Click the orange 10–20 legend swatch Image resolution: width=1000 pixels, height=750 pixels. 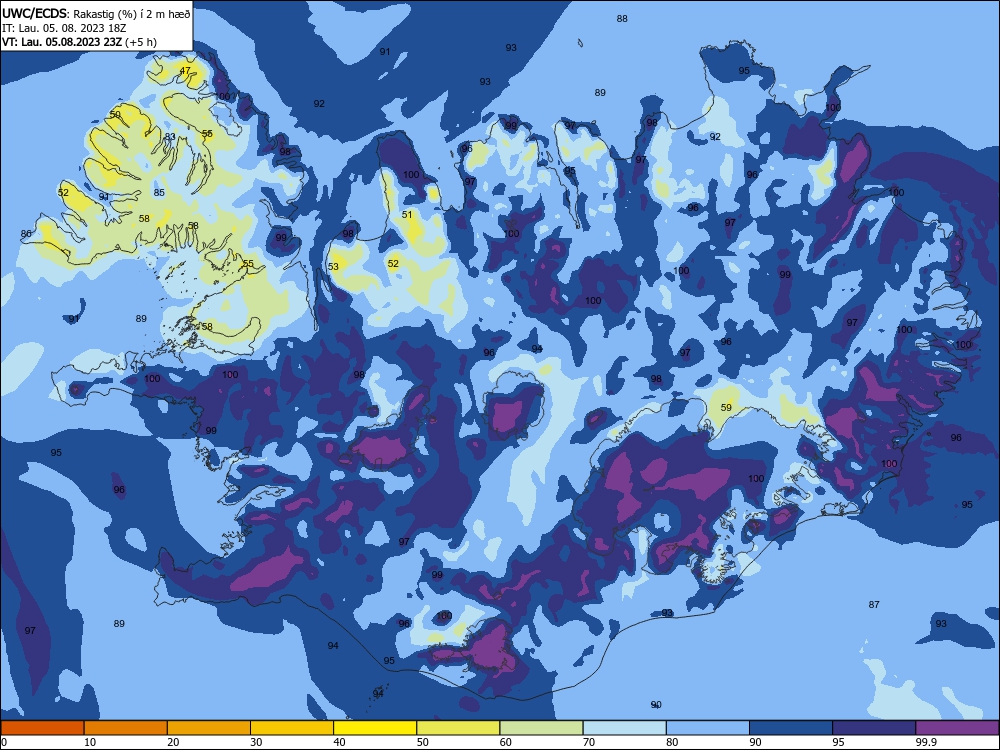pyautogui.click(x=126, y=728)
